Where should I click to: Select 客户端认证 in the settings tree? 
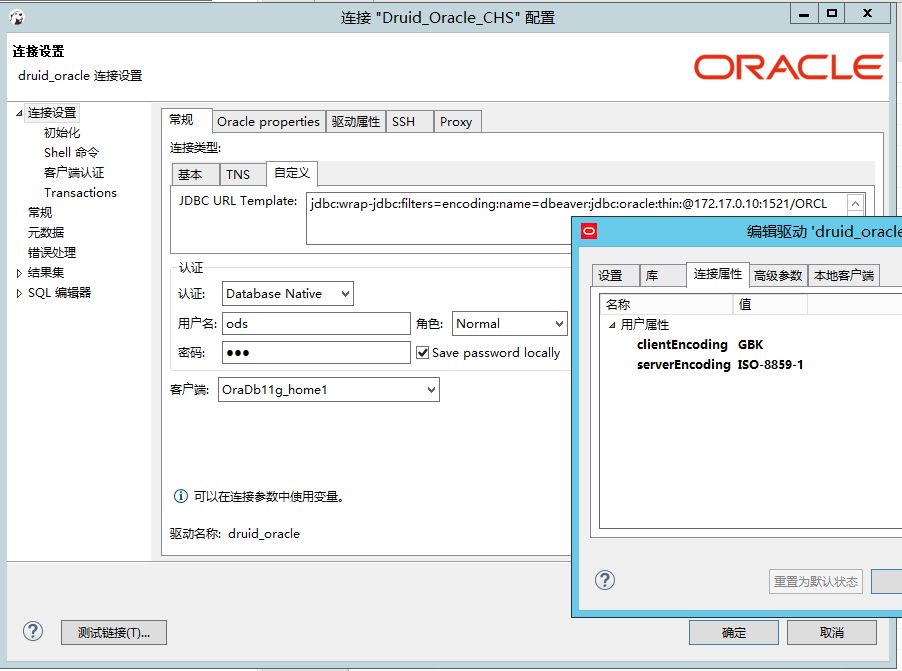(x=74, y=173)
